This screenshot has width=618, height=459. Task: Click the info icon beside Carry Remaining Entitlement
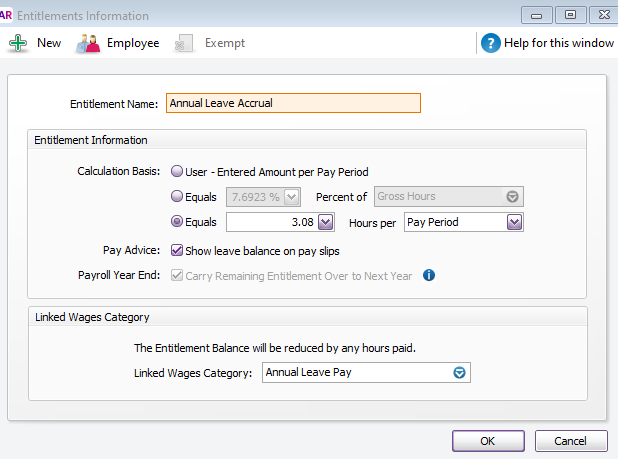429,275
